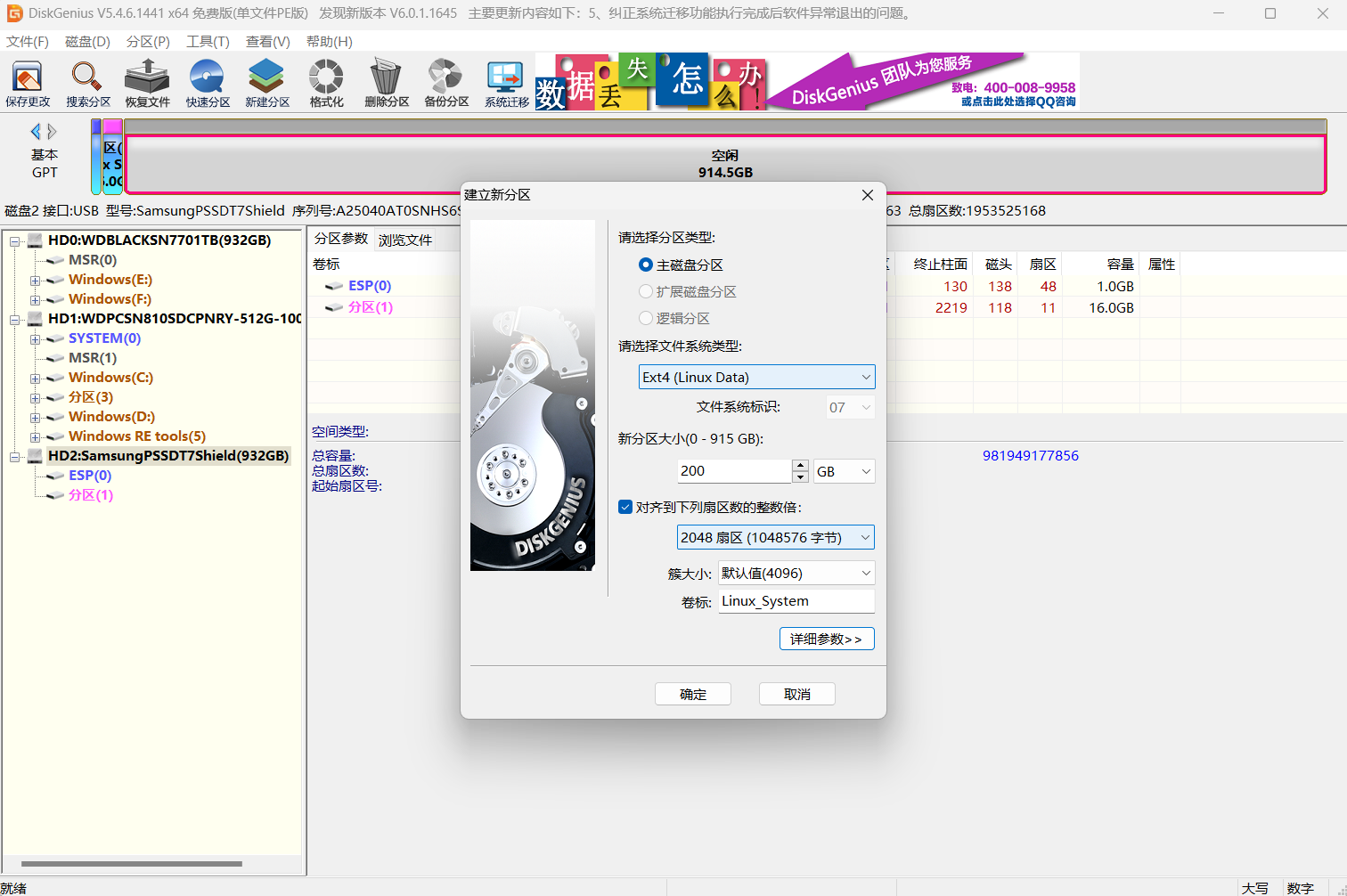Screen dimensions: 1347x896
Task: Select the 主磁盘分区 radio button
Action: coord(646,264)
